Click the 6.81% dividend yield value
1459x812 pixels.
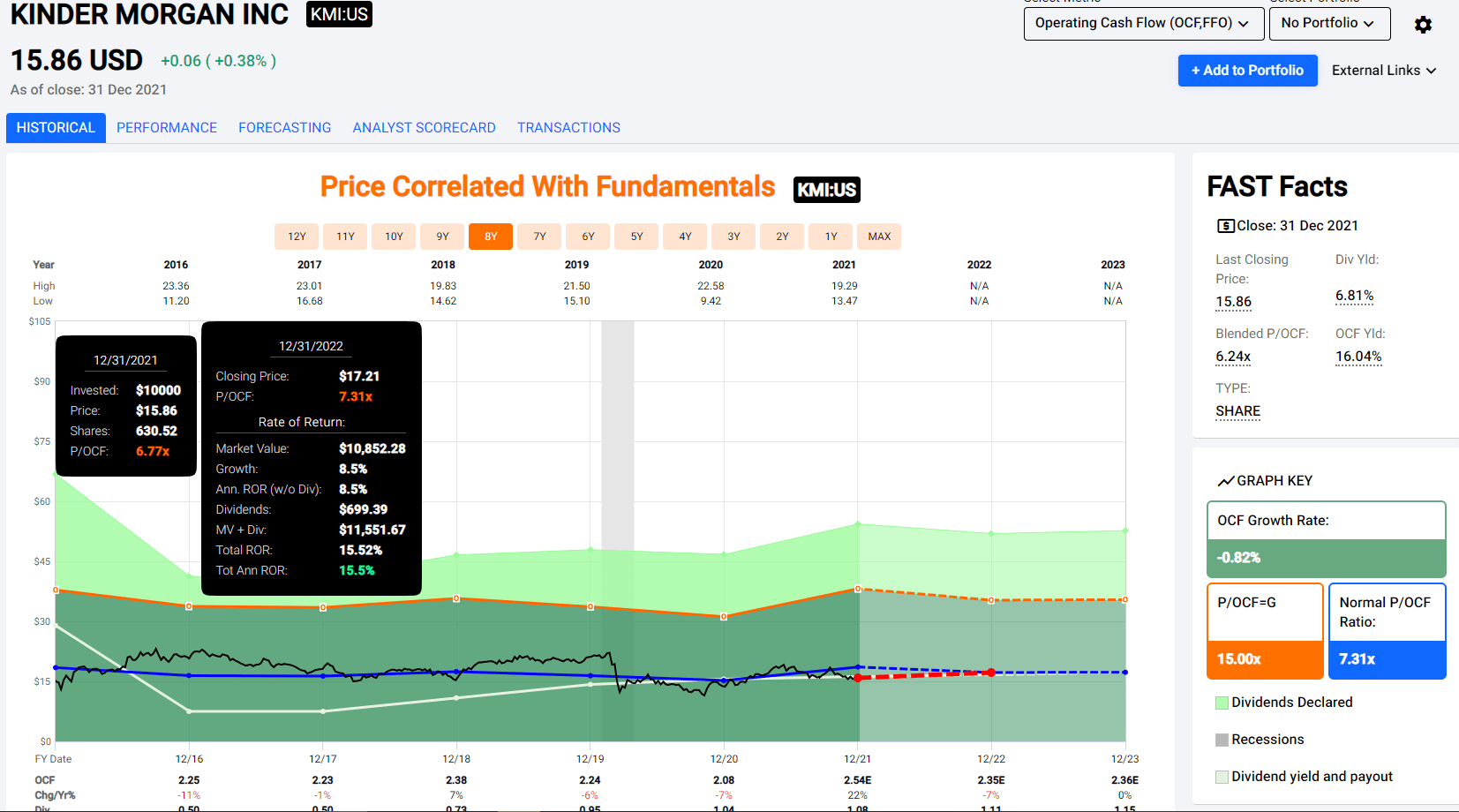[x=1354, y=296]
